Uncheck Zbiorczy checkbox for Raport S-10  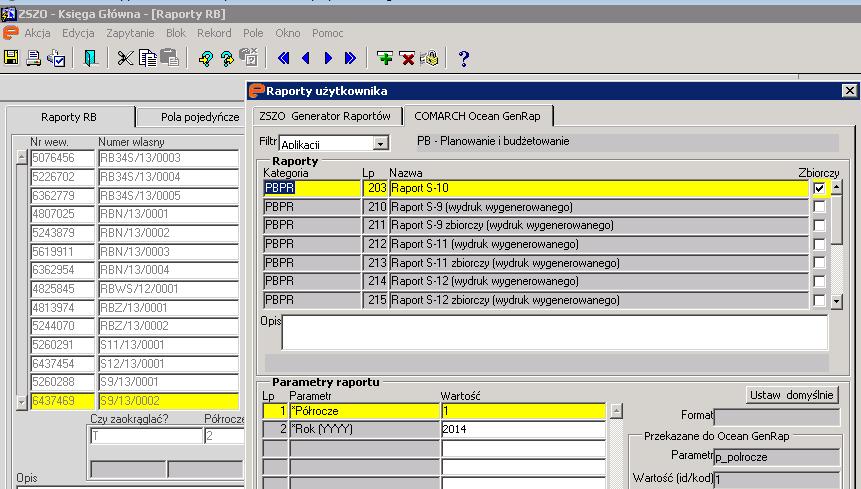pos(819,188)
